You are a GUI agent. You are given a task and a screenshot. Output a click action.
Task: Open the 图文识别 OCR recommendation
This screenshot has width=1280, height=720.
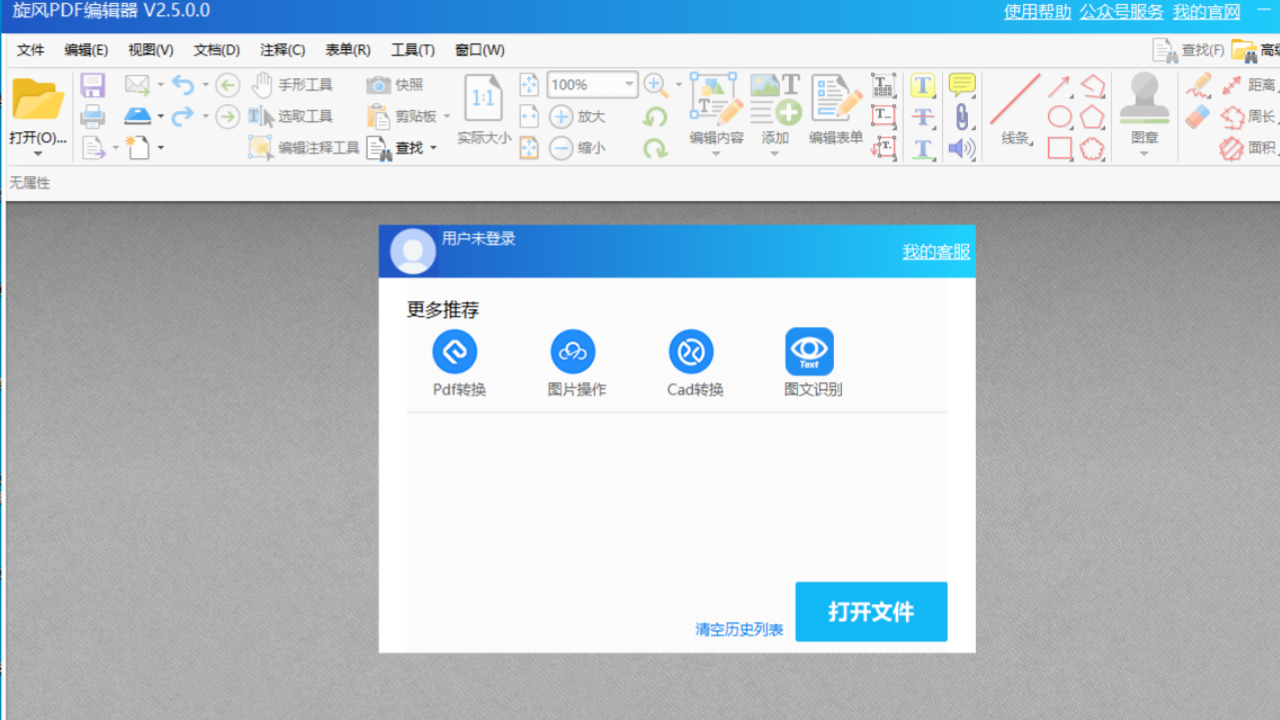[x=811, y=364]
